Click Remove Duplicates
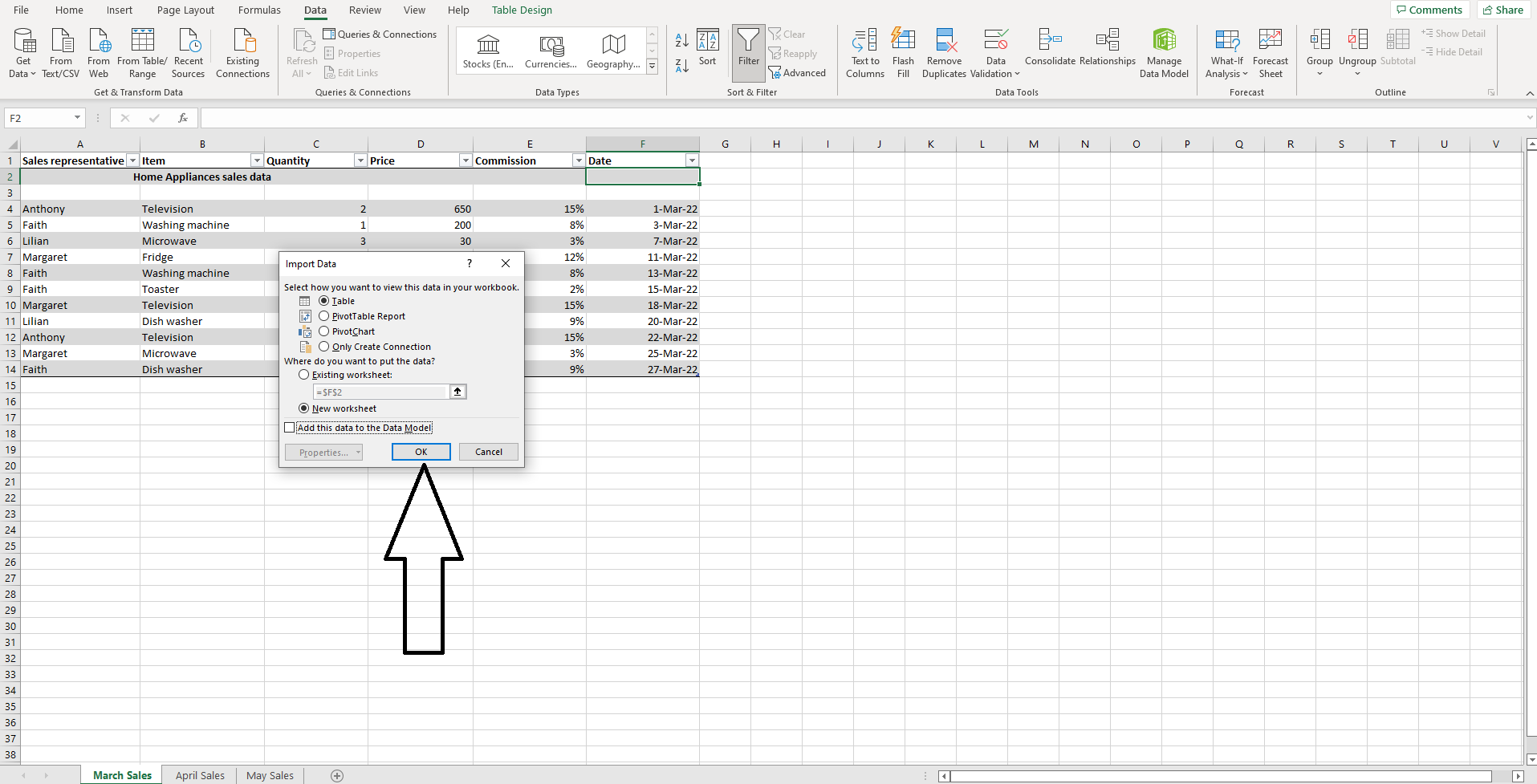 click(x=944, y=52)
